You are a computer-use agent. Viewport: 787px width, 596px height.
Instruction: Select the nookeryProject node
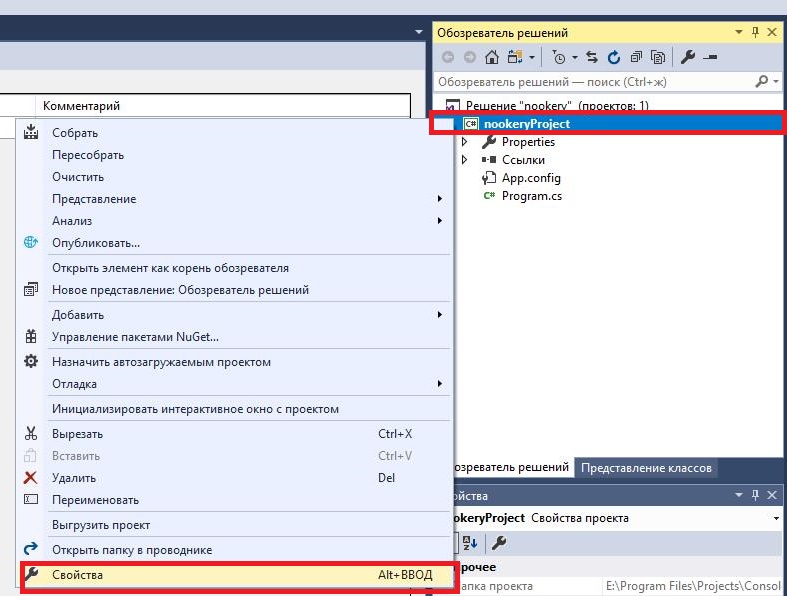click(x=527, y=124)
